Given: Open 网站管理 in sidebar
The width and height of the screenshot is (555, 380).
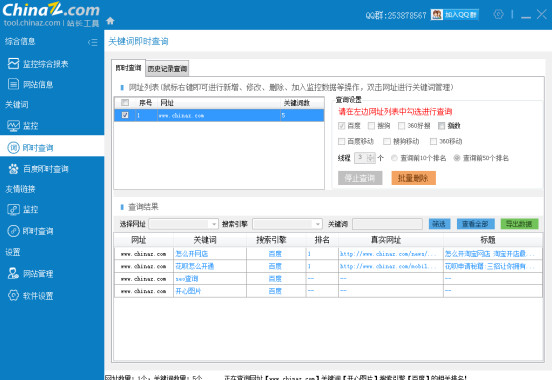Looking at the screenshot, I should coord(38,274).
